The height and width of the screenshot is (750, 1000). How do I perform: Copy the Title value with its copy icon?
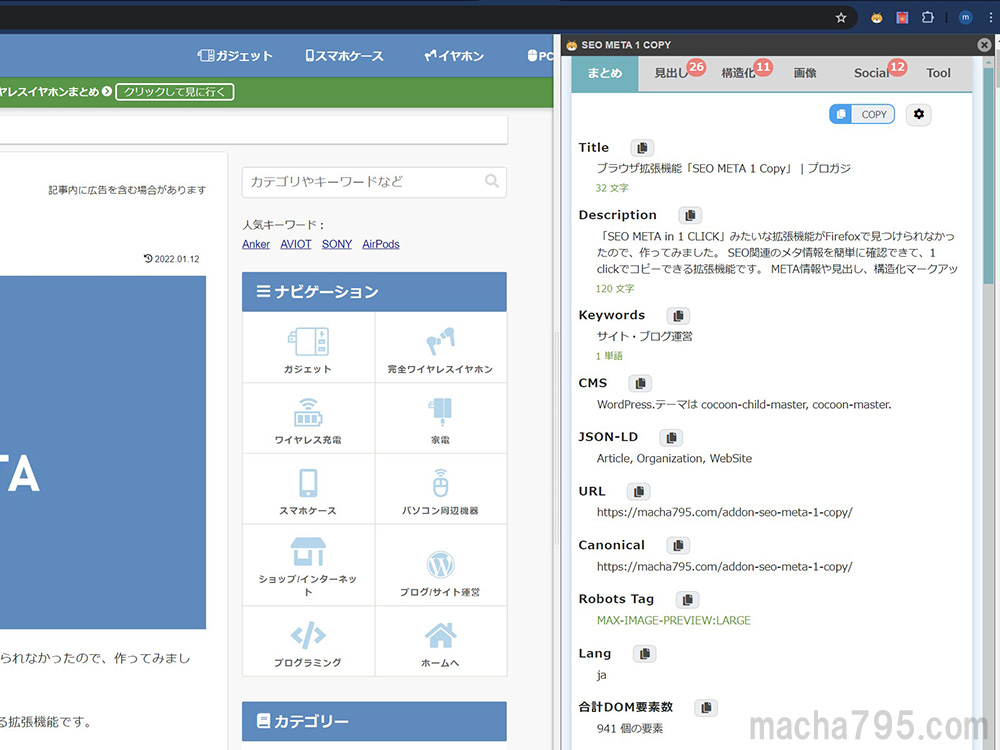[642, 148]
